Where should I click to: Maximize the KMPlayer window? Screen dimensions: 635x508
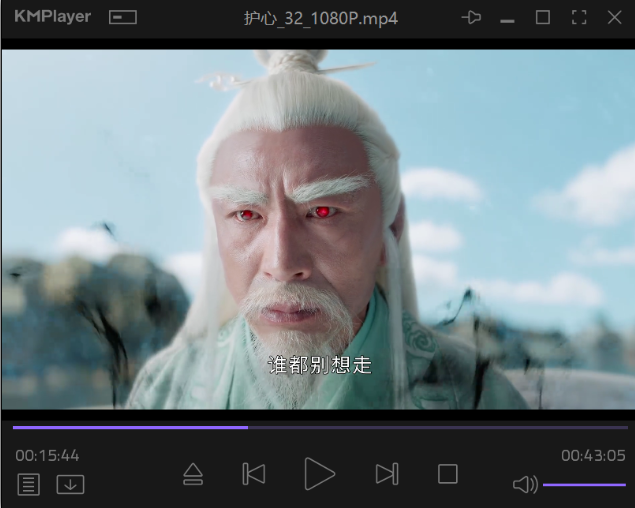coord(543,18)
